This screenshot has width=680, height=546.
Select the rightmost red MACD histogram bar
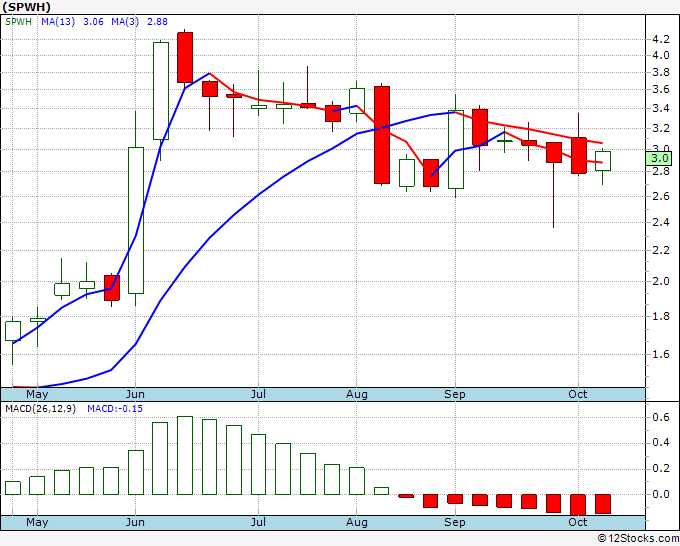[603, 504]
